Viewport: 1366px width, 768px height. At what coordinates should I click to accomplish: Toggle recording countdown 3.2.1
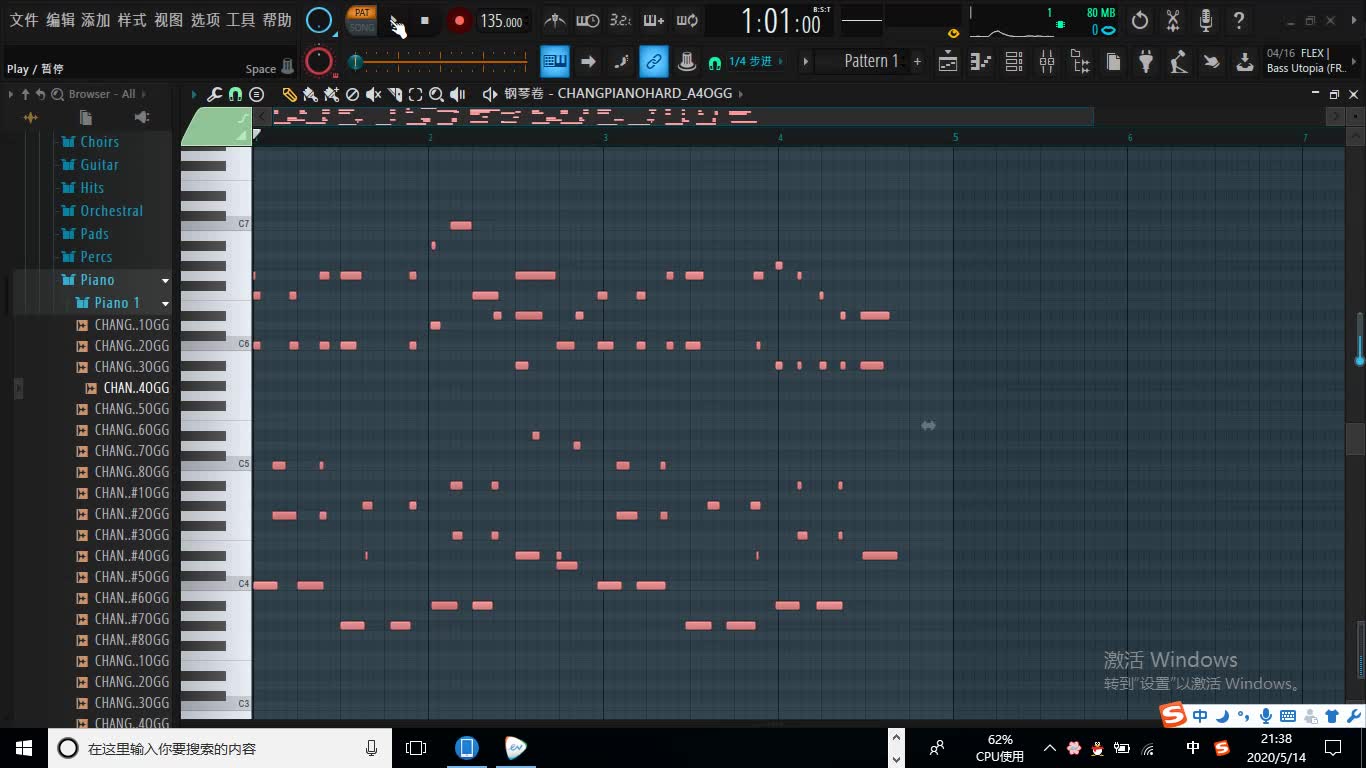click(x=620, y=21)
